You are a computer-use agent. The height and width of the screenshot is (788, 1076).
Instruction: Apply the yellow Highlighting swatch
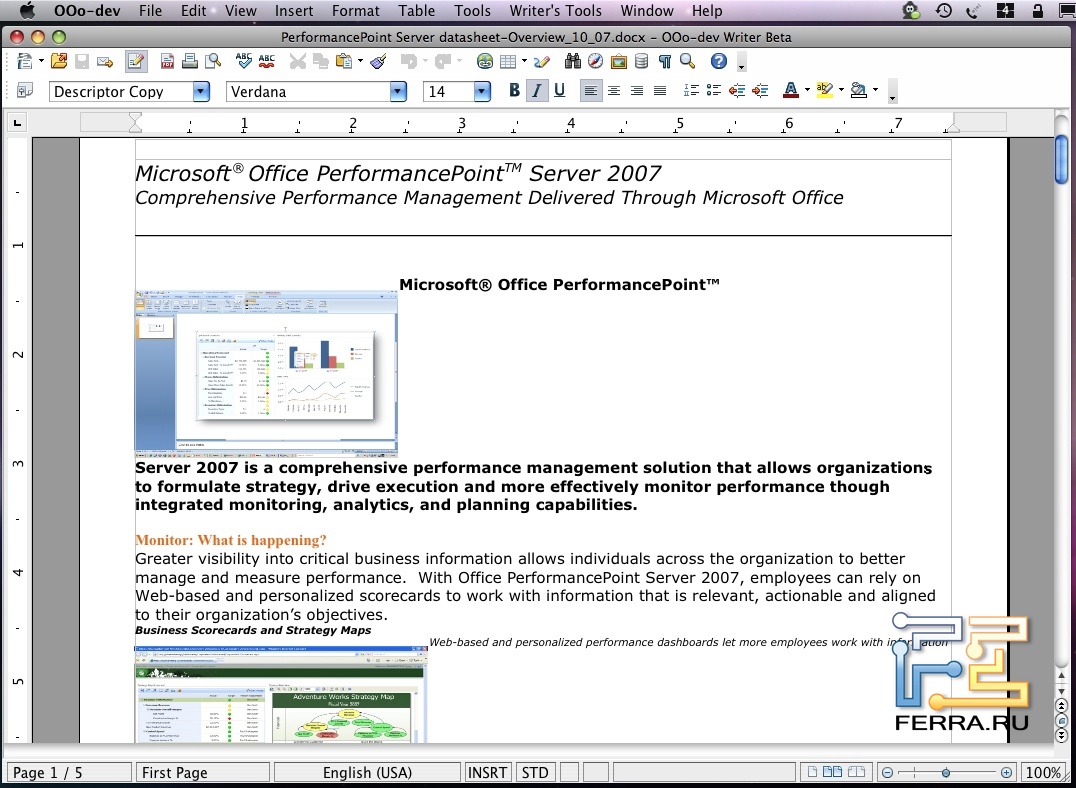(825, 91)
